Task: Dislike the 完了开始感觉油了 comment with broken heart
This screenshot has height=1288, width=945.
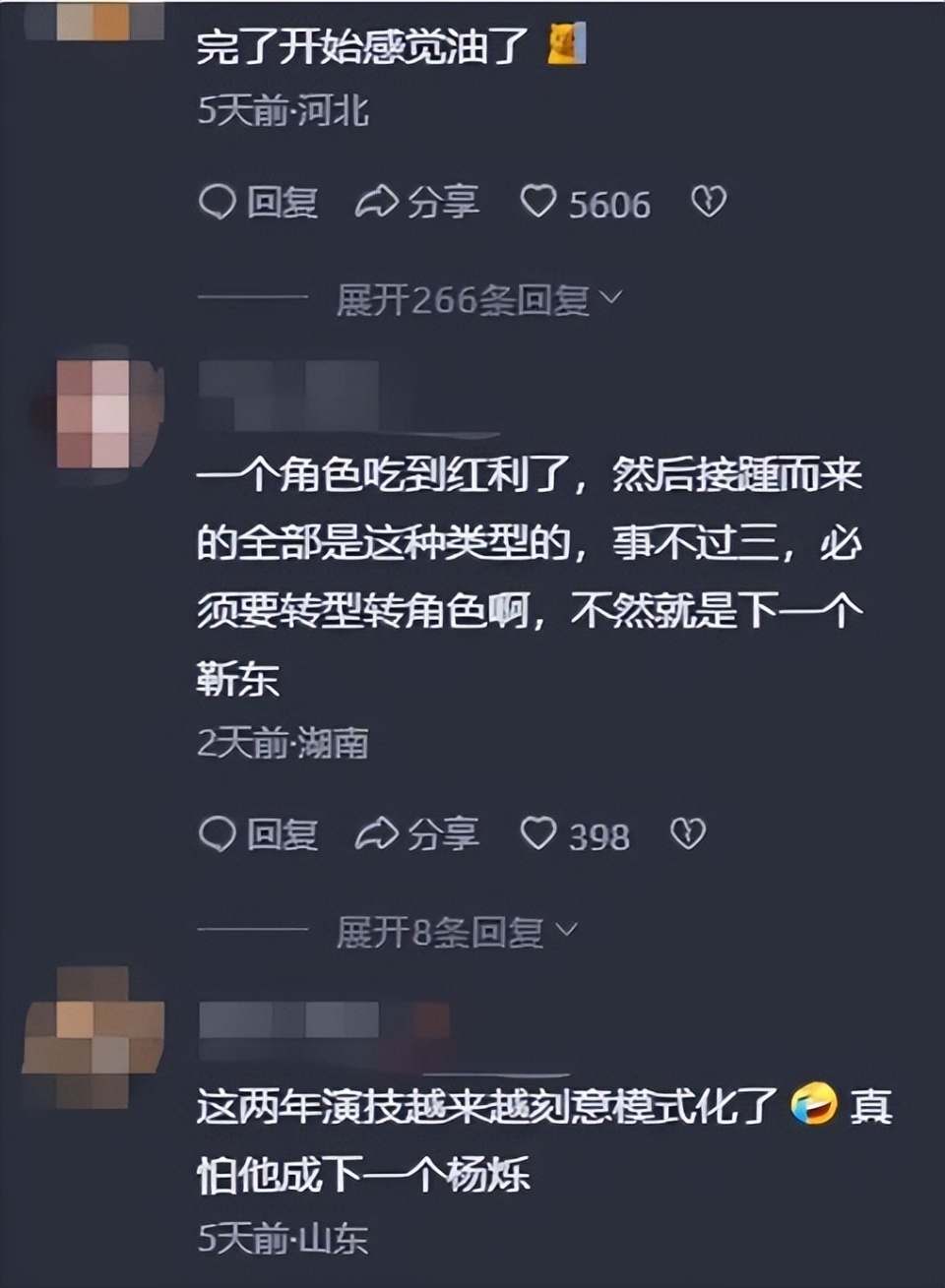Action: pyautogui.click(x=709, y=203)
